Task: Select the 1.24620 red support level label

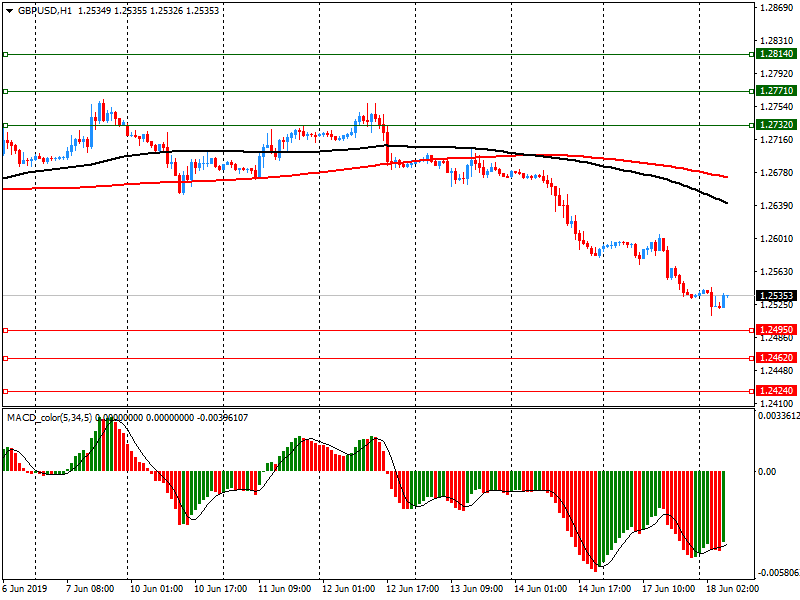Action: tap(776, 358)
